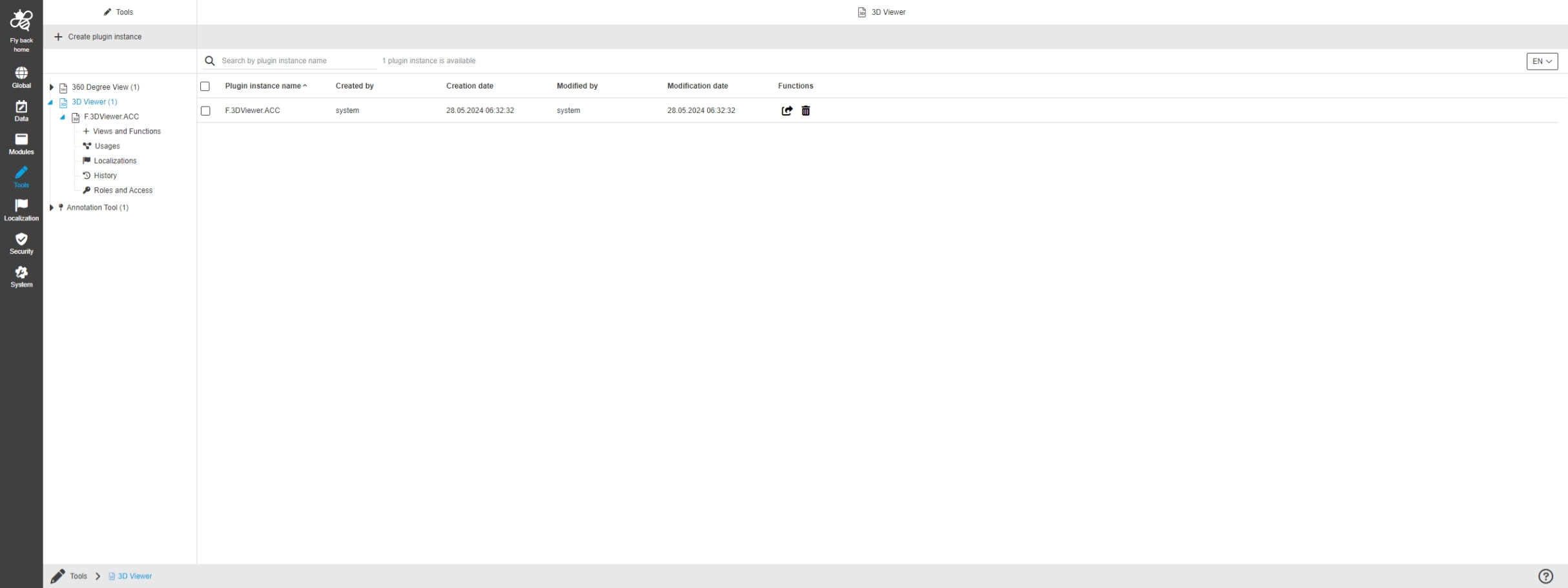This screenshot has width=1568, height=588.
Task: Click the Fly back home bee icon
Action: pyautogui.click(x=21, y=21)
